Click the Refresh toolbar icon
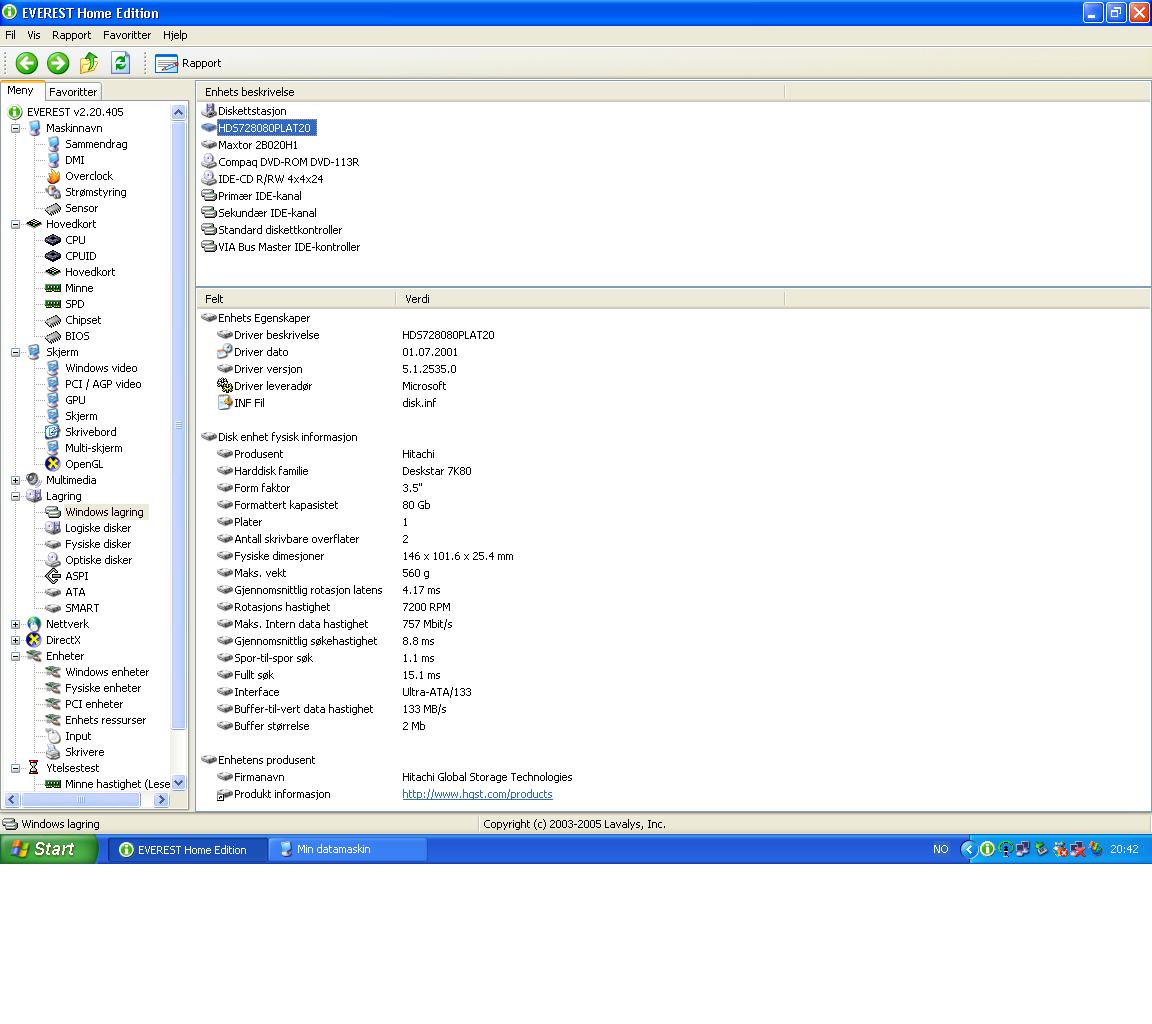Image resolution: width=1152 pixels, height=1024 pixels. pyautogui.click(x=120, y=63)
